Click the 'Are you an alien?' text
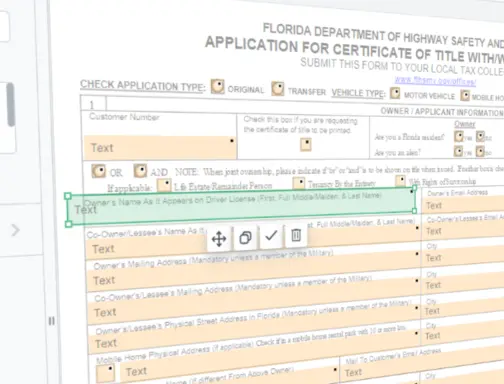 pos(397,152)
